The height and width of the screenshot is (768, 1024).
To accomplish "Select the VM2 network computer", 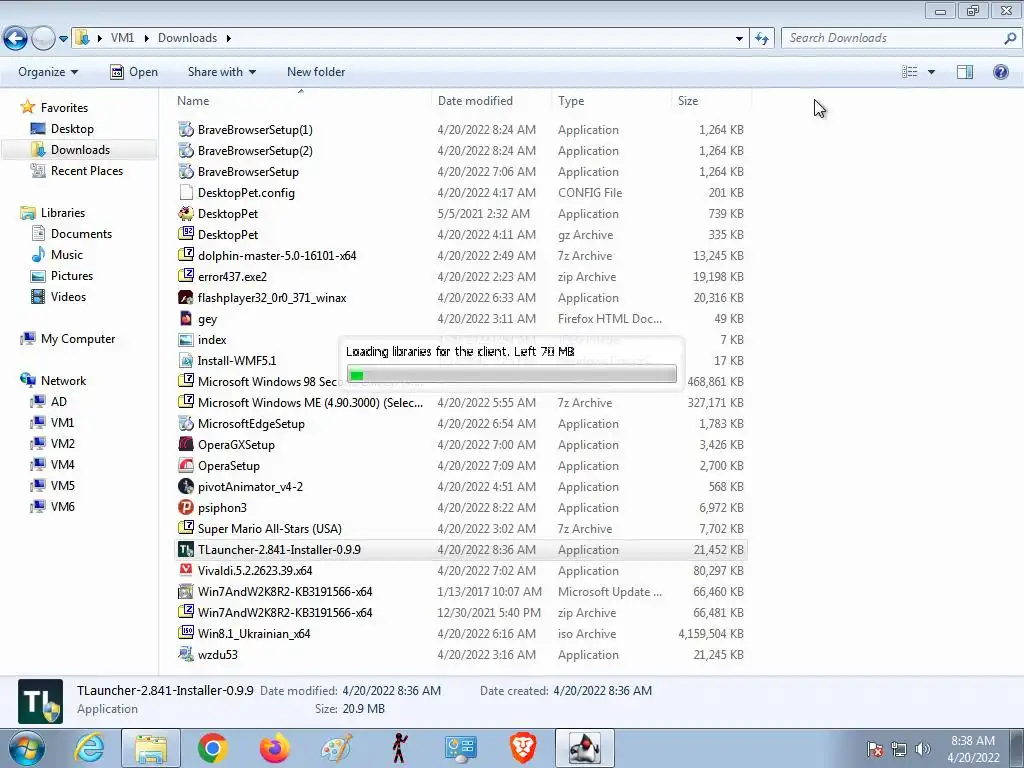I will tap(63, 443).
